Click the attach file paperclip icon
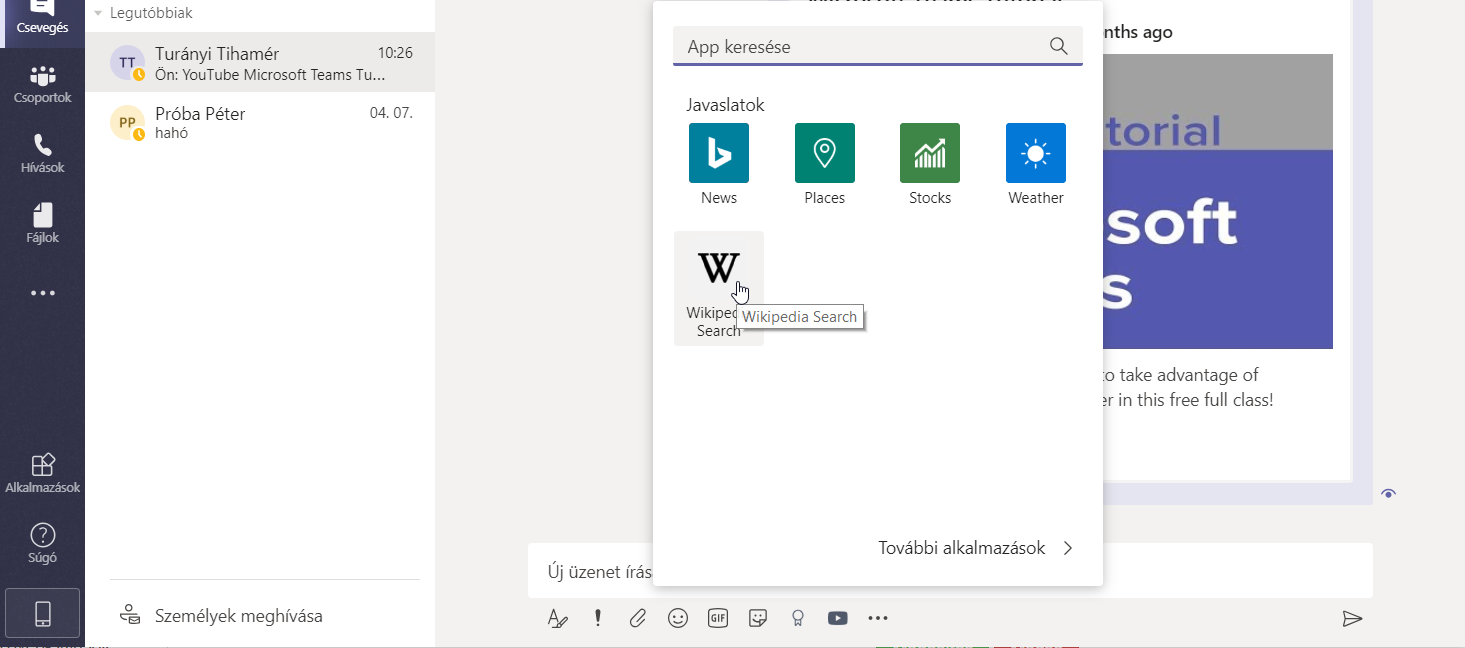The image size is (1465, 648). coord(638,618)
